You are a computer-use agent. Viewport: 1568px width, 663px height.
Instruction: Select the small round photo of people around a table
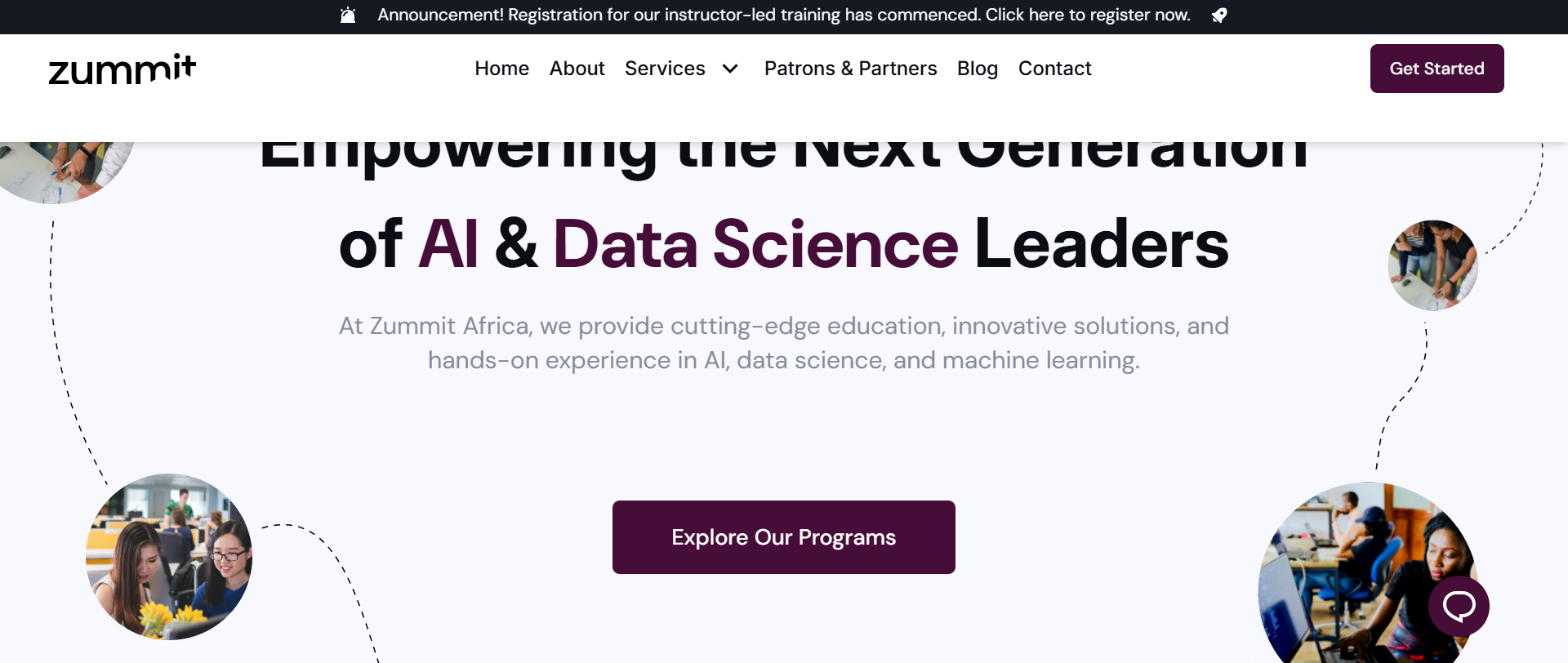pos(1432,265)
